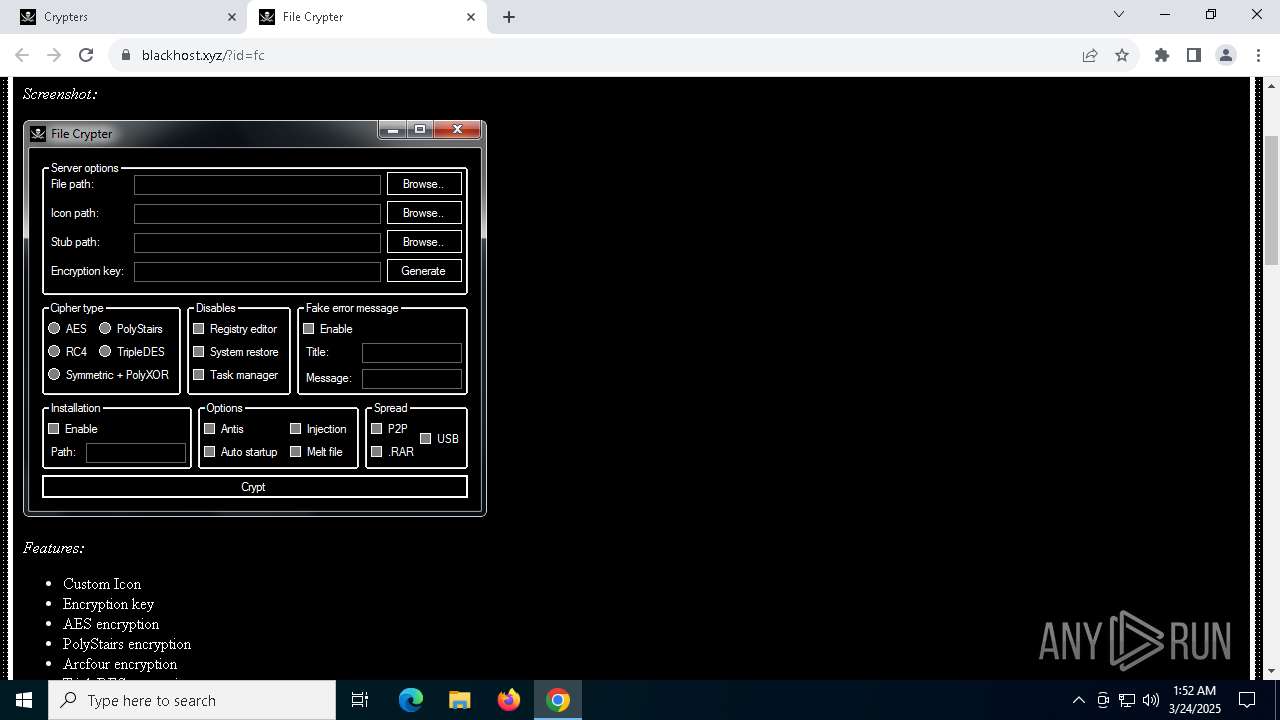Open the notification center icon
The width and height of the screenshot is (1280, 720).
pyautogui.click(x=1247, y=700)
